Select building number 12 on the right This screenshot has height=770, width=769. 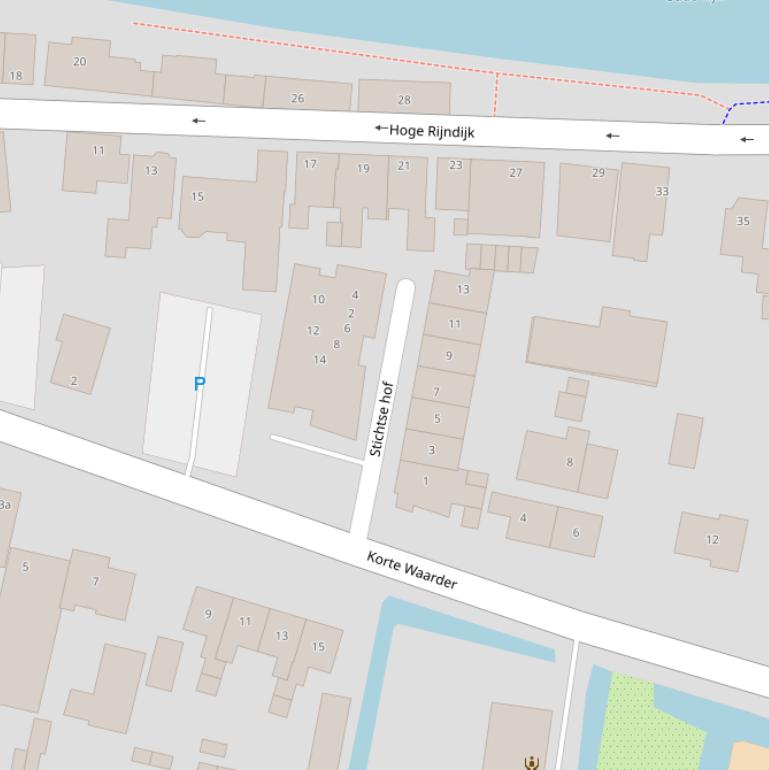[x=712, y=540]
